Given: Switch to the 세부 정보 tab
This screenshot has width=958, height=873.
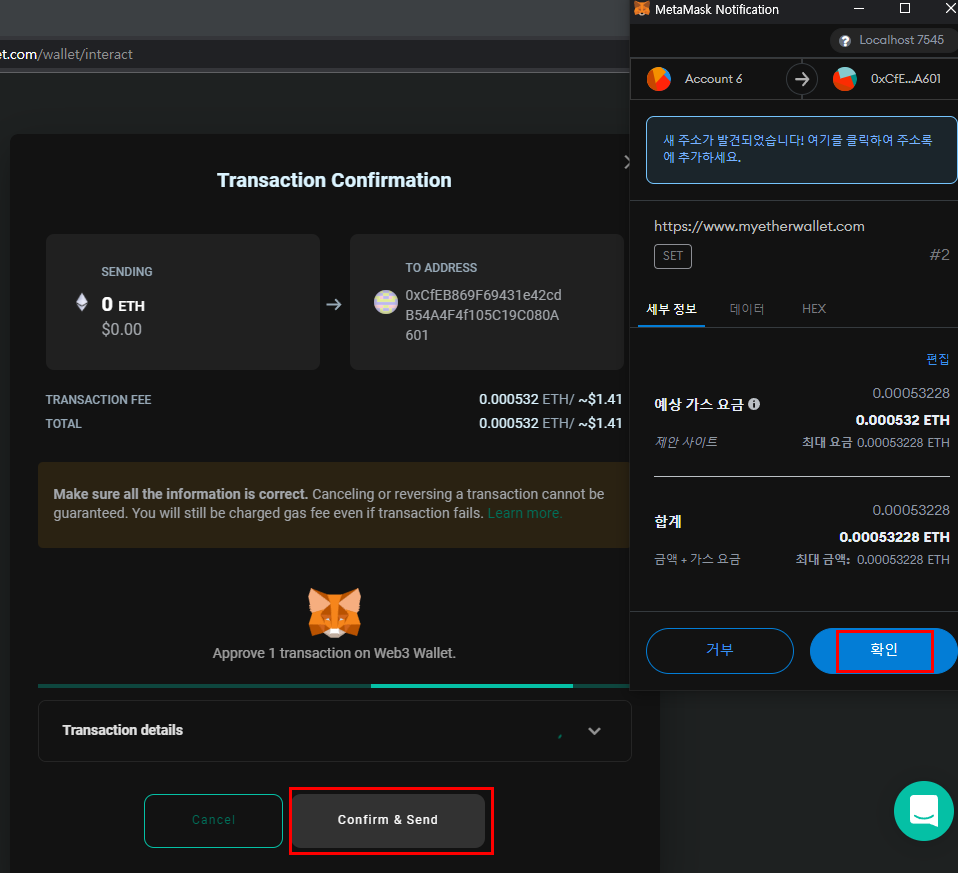Looking at the screenshot, I should click(x=671, y=309).
